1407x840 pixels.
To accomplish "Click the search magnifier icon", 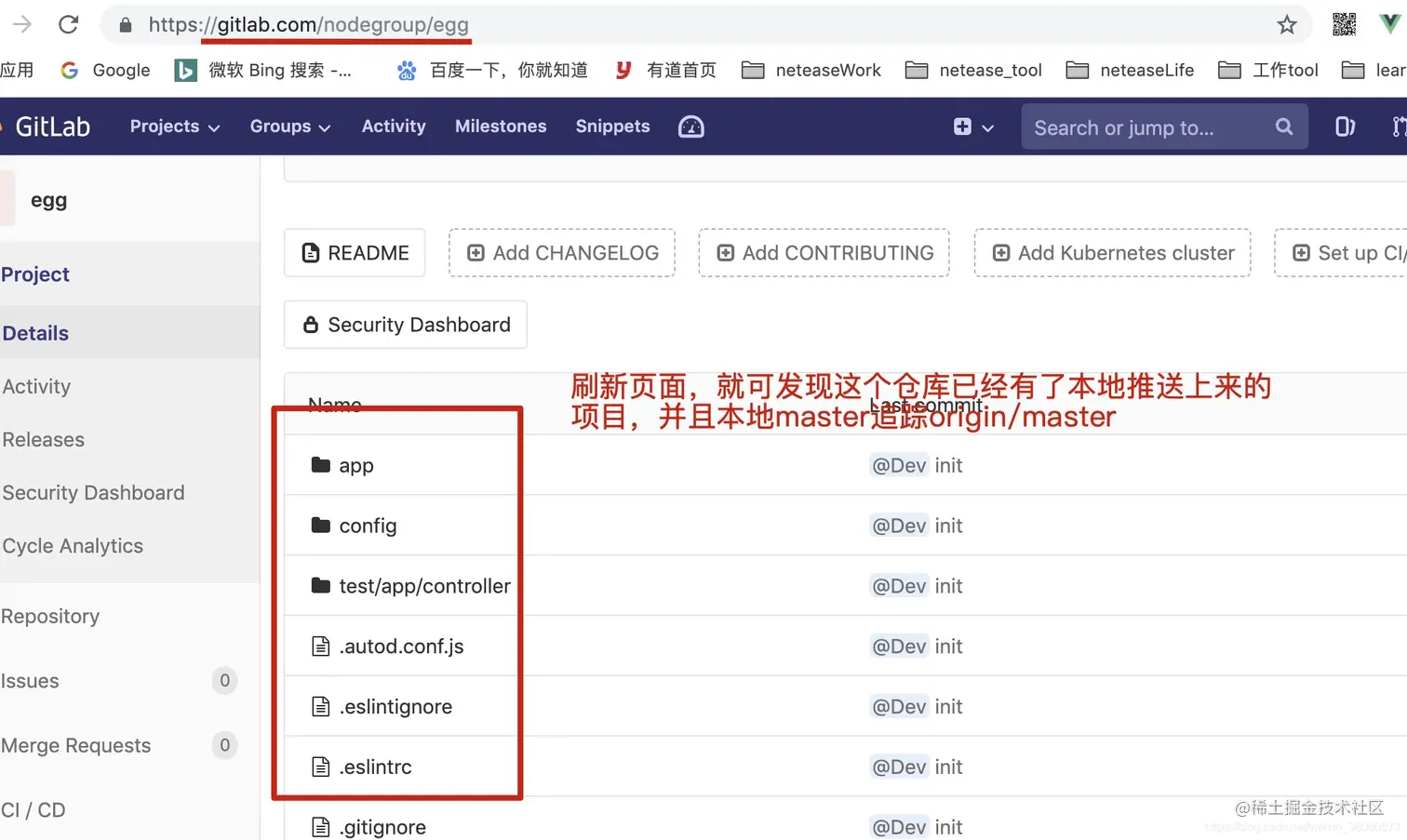I will (1284, 127).
